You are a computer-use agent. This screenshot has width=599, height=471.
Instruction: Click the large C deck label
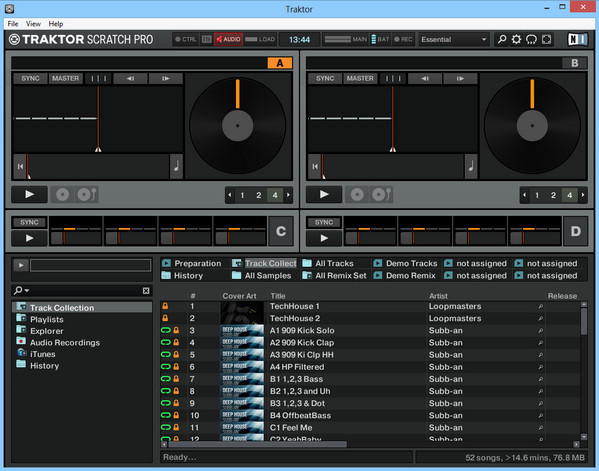pyautogui.click(x=281, y=231)
